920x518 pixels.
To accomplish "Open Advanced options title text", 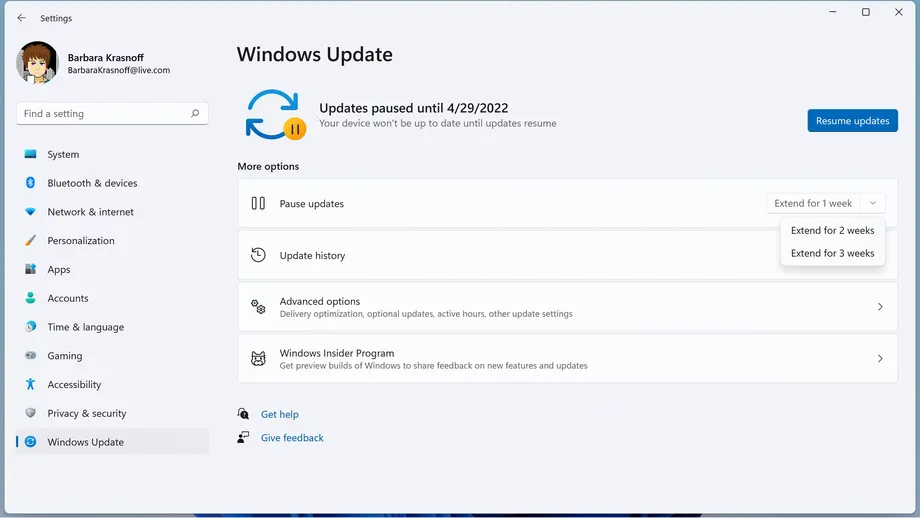I will (320, 301).
